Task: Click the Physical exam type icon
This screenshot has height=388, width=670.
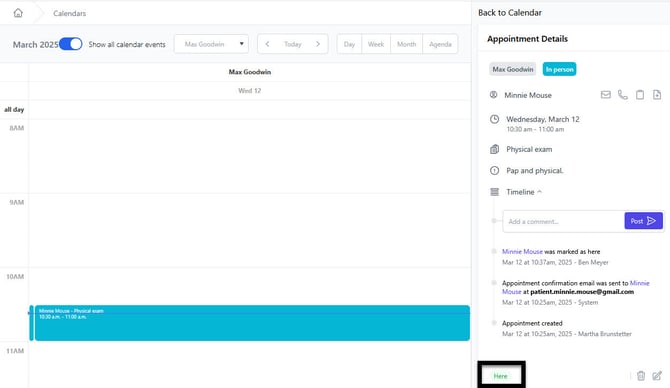Action: point(494,149)
